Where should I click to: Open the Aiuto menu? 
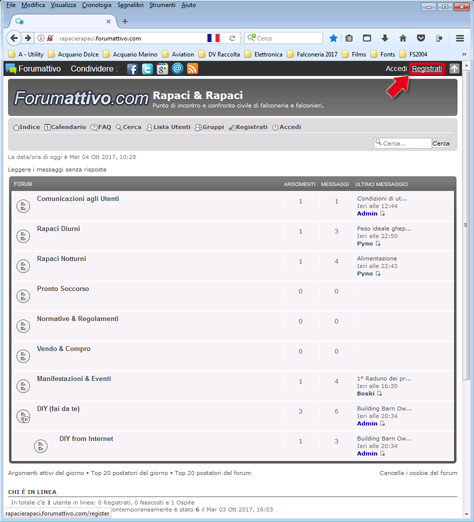(x=189, y=5)
